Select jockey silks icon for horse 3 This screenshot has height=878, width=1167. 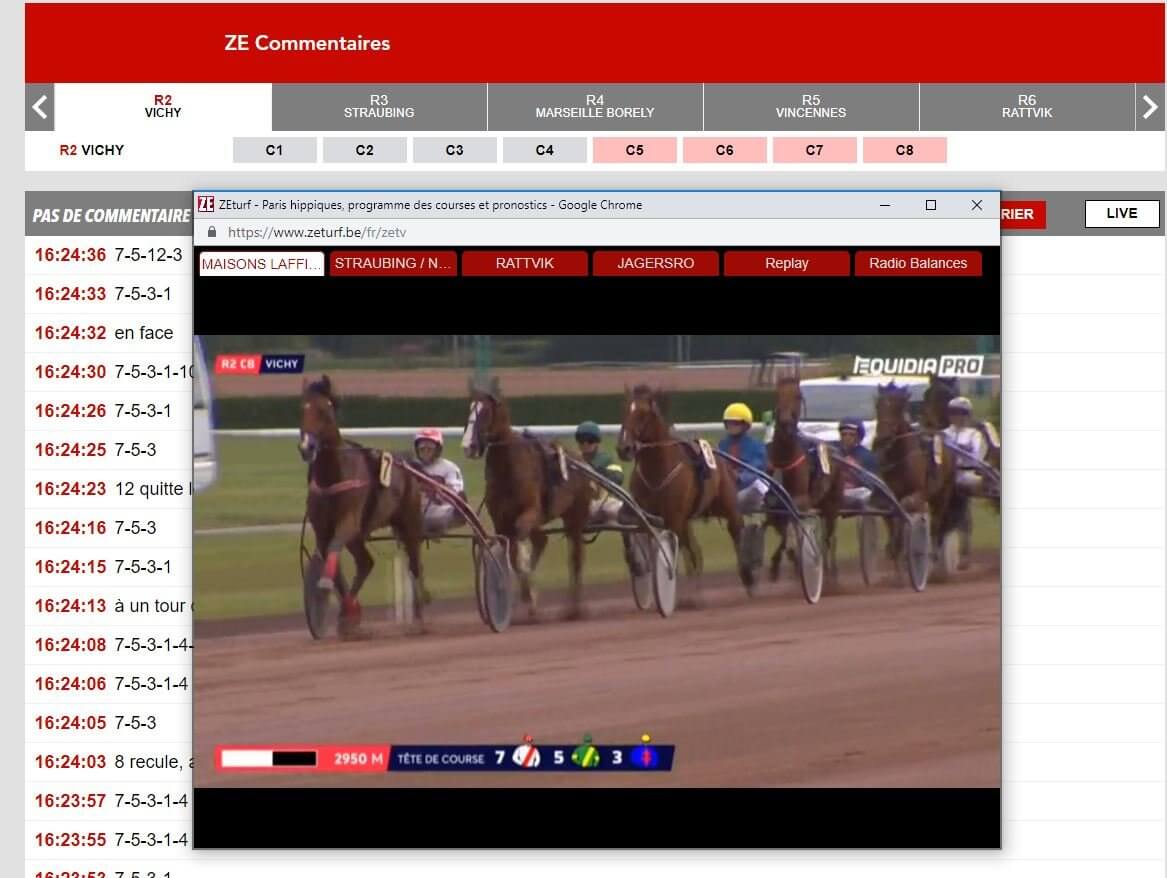pyautogui.click(x=645, y=757)
